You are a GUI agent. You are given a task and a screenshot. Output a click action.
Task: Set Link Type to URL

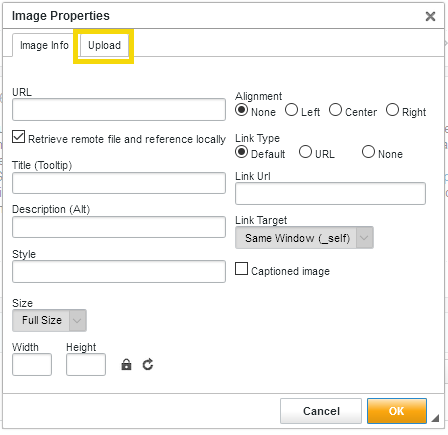(x=305, y=152)
